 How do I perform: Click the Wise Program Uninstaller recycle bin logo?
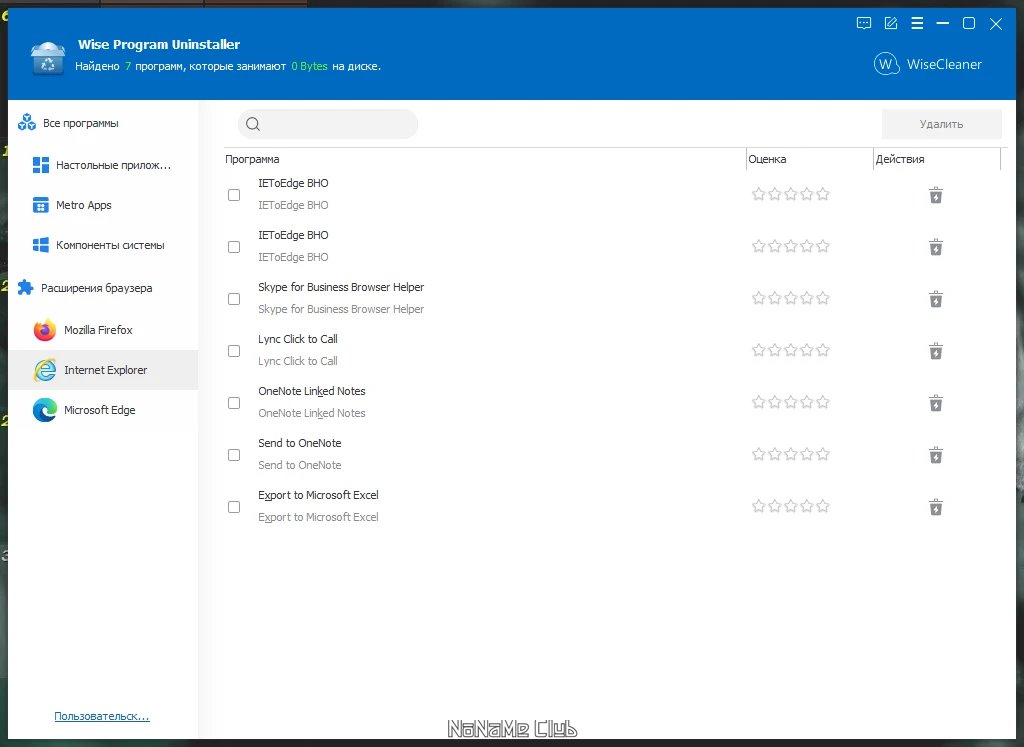pyautogui.click(x=48, y=58)
